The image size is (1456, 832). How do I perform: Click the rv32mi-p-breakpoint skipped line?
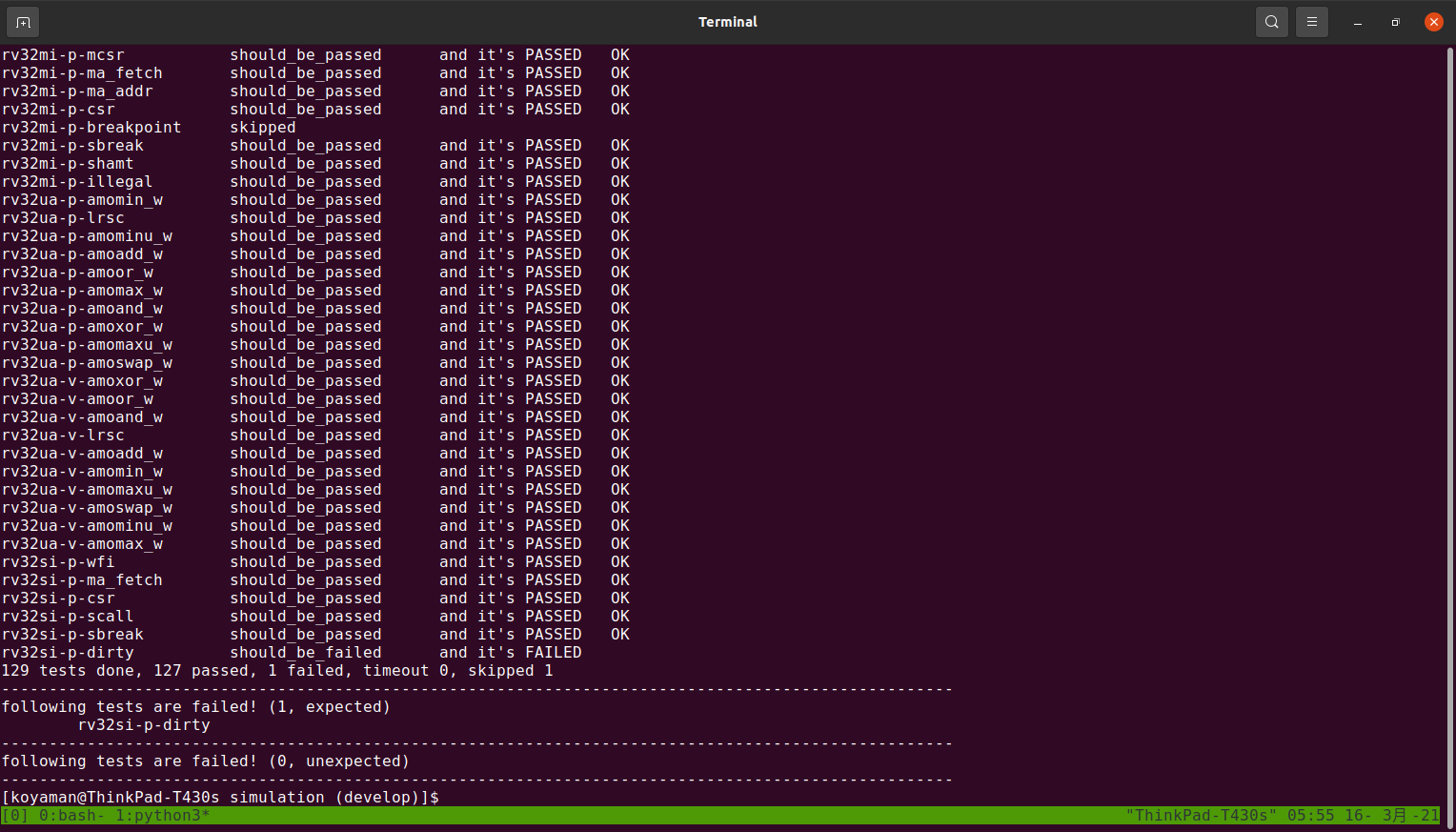pos(148,128)
